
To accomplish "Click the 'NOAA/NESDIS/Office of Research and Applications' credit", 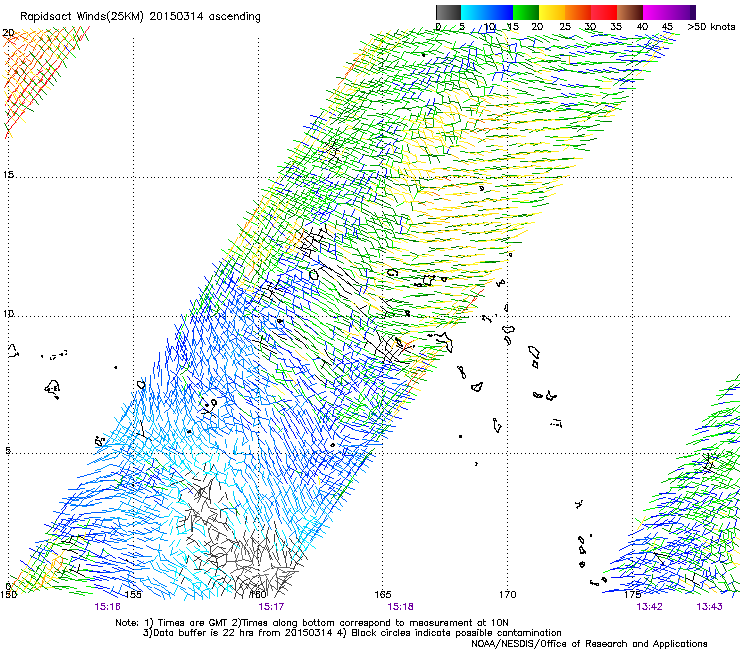I will pos(589,644).
